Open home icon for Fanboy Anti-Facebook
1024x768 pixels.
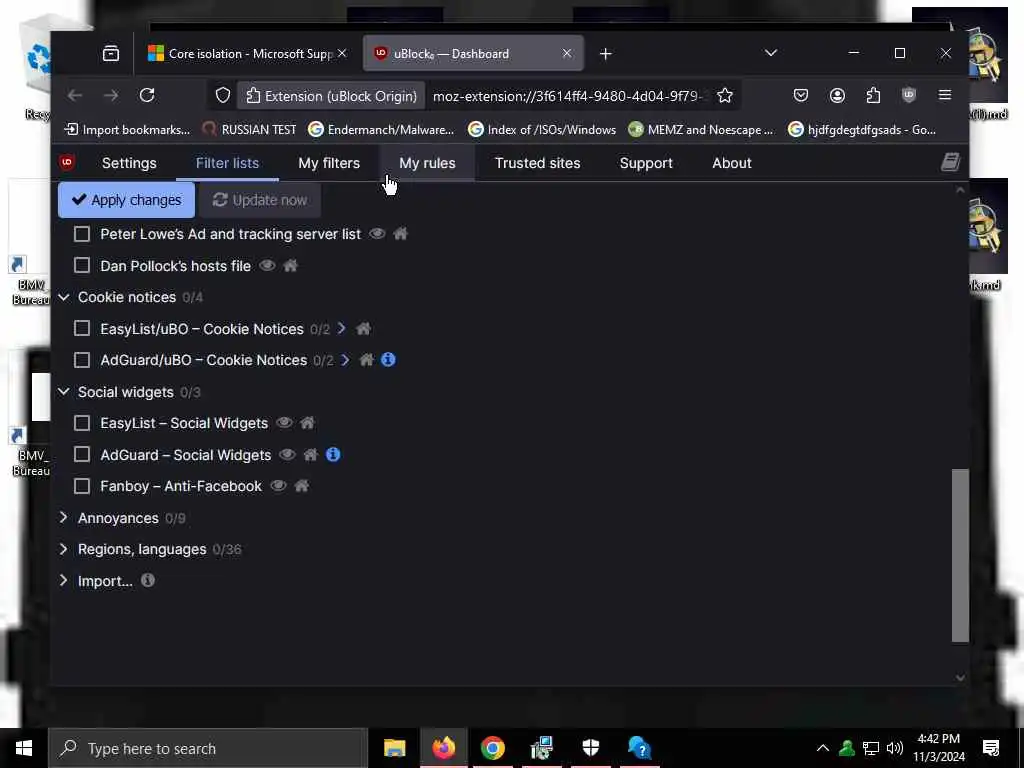302,486
